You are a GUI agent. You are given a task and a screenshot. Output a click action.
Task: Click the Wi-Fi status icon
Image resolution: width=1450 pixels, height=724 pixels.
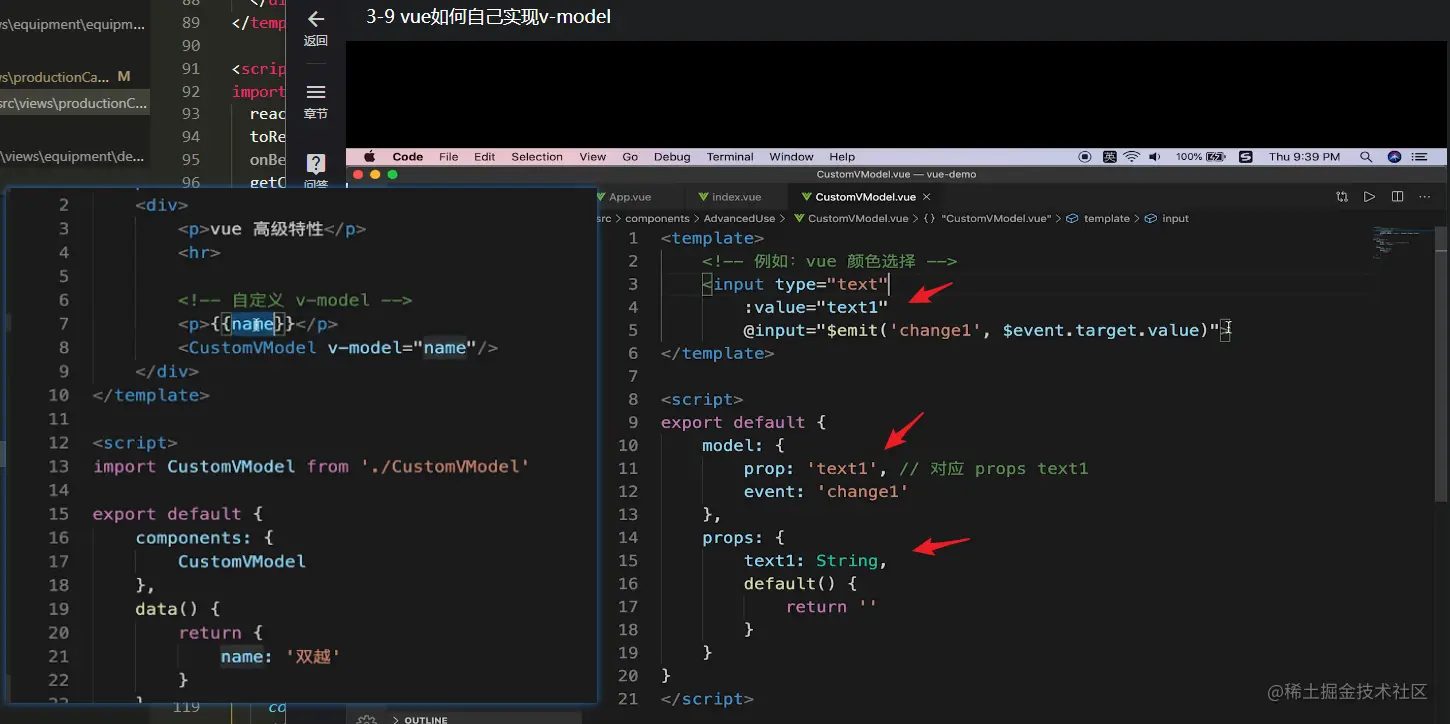[1132, 157]
